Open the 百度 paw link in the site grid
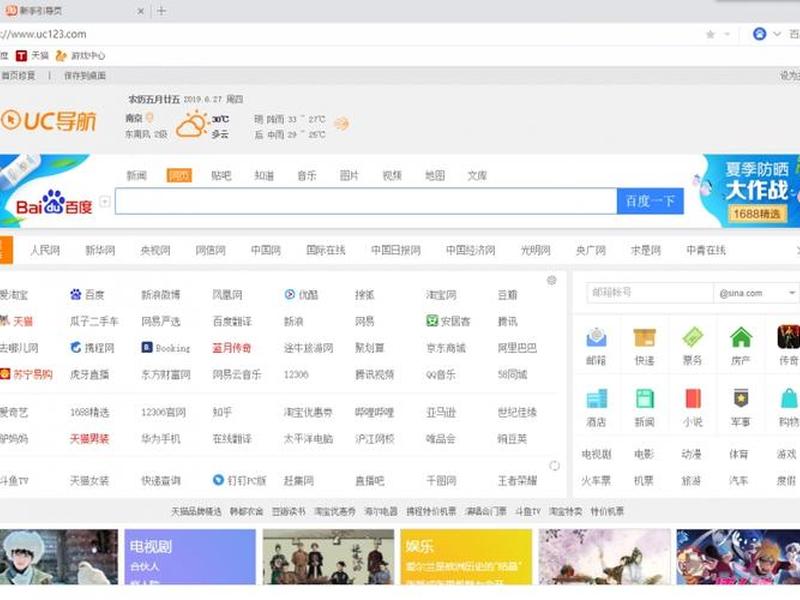Image resolution: width=800 pixels, height=600 pixels. [x=87, y=294]
